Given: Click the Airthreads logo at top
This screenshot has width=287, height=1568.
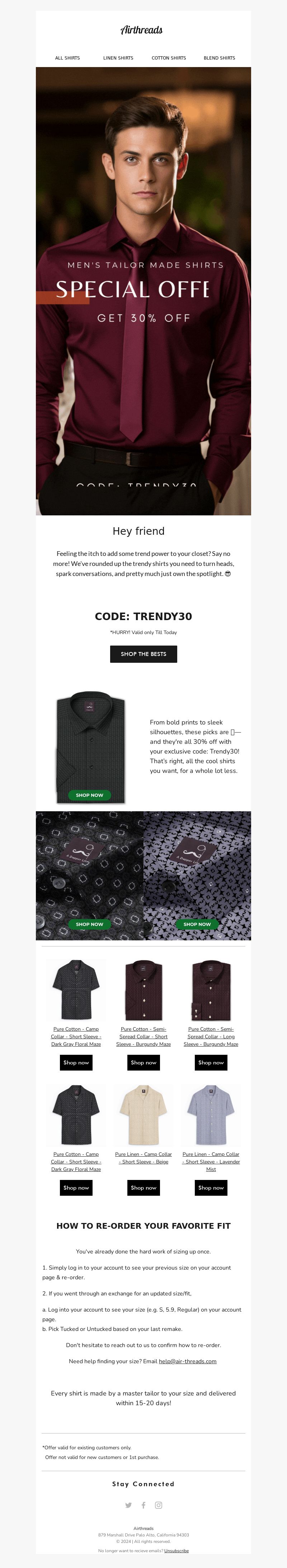Looking at the screenshot, I should [142, 30].
